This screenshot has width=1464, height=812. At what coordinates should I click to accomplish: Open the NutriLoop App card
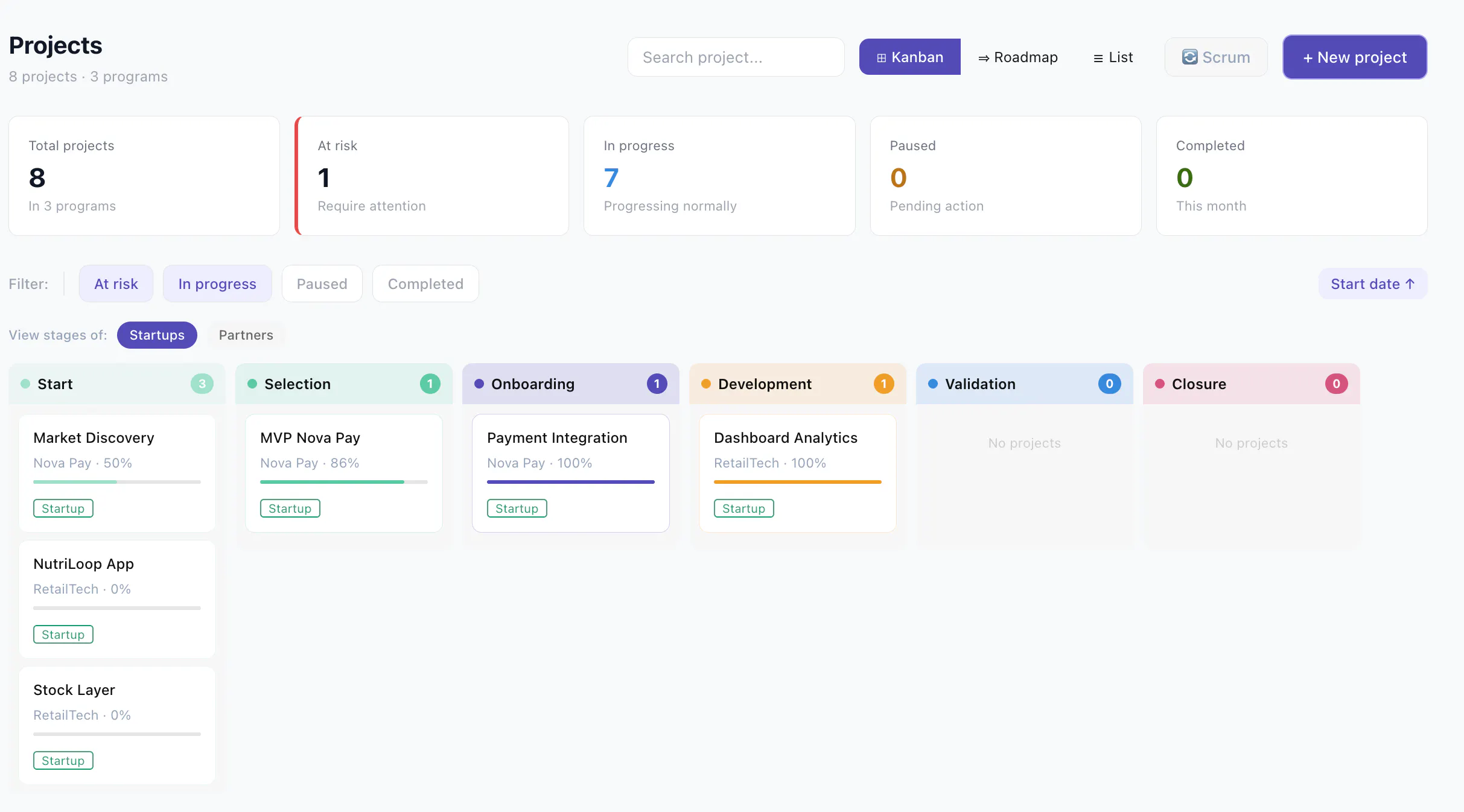tap(117, 599)
